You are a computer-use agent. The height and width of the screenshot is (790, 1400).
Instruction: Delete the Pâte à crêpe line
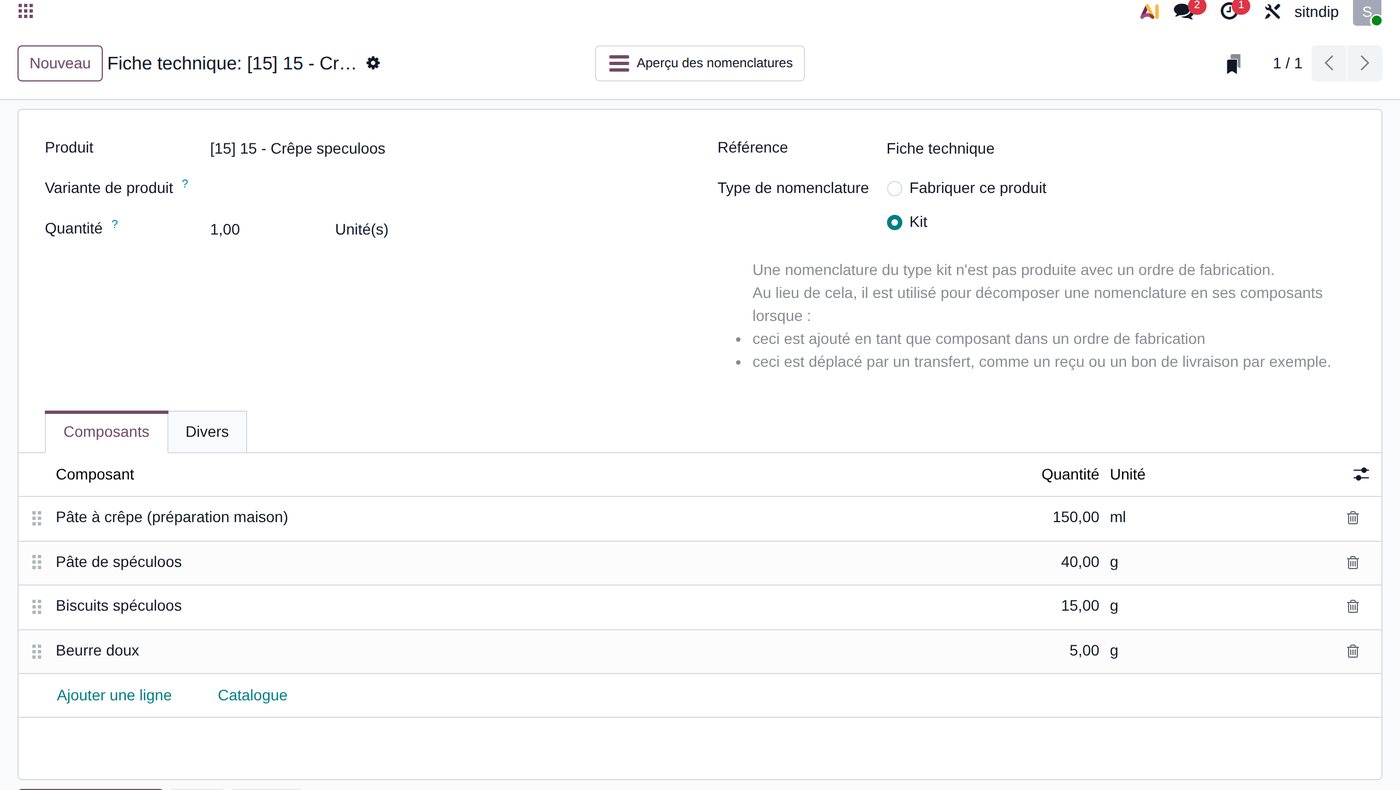[1353, 518]
